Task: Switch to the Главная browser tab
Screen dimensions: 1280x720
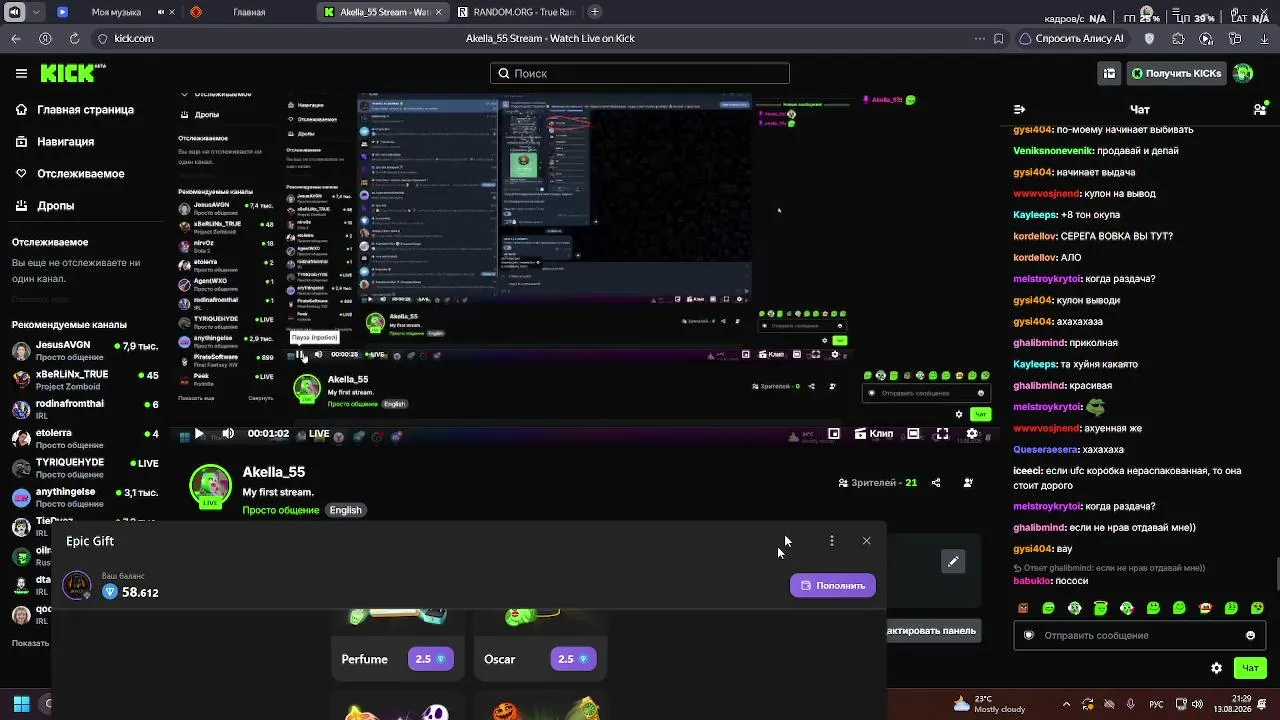Action: (249, 12)
